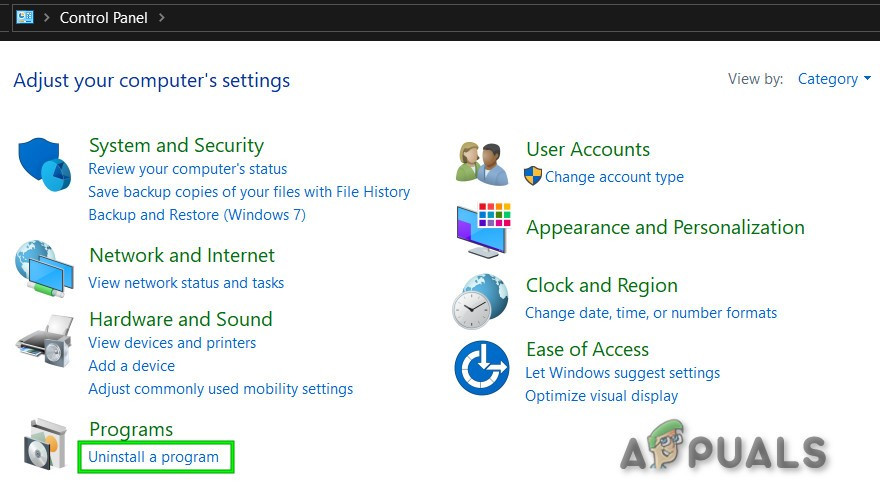Open Uninstall a program link
The height and width of the screenshot is (483, 880).
click(153, 457)
